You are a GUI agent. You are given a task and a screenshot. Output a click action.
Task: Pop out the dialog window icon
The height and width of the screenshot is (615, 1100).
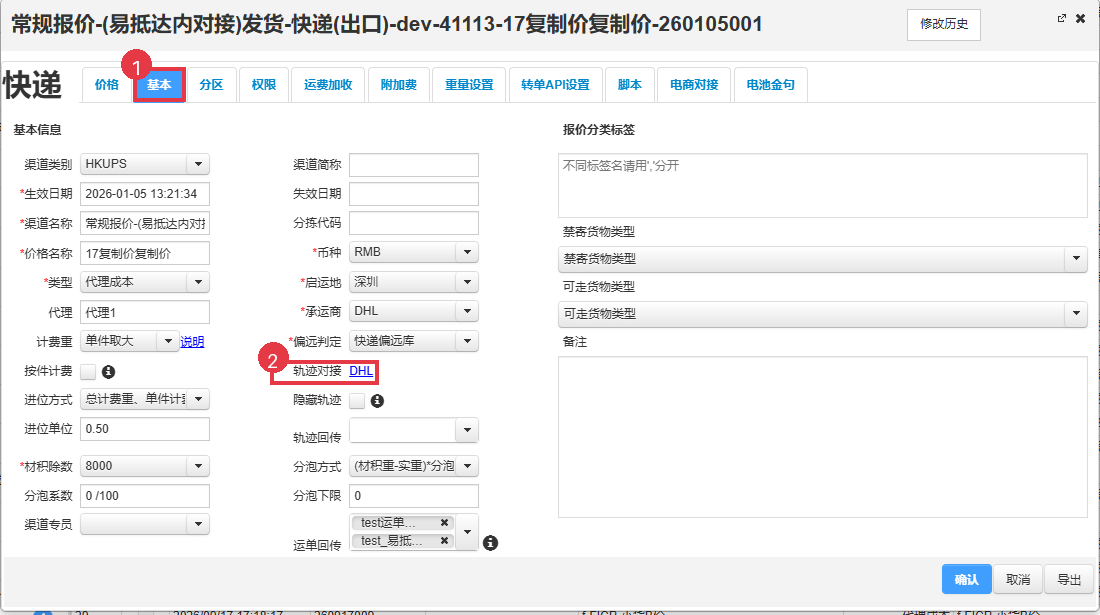(x=1061, y=18)
